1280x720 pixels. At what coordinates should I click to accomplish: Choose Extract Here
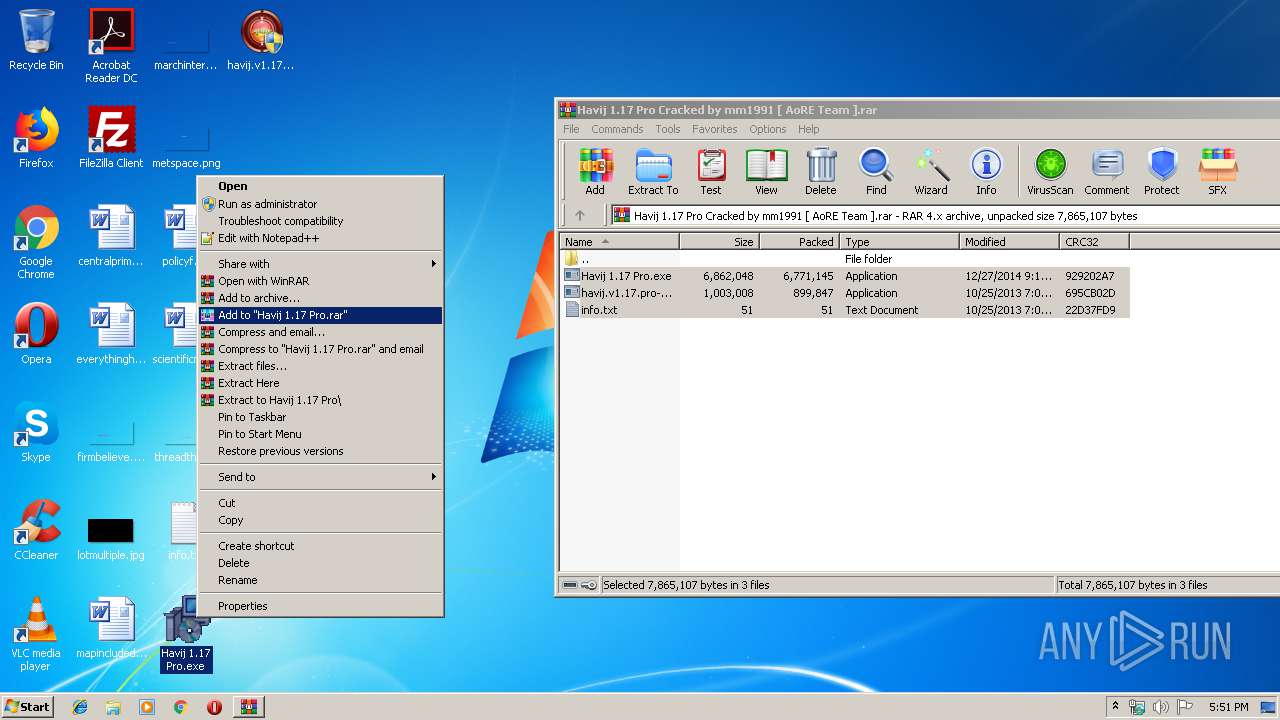[320, 383]
